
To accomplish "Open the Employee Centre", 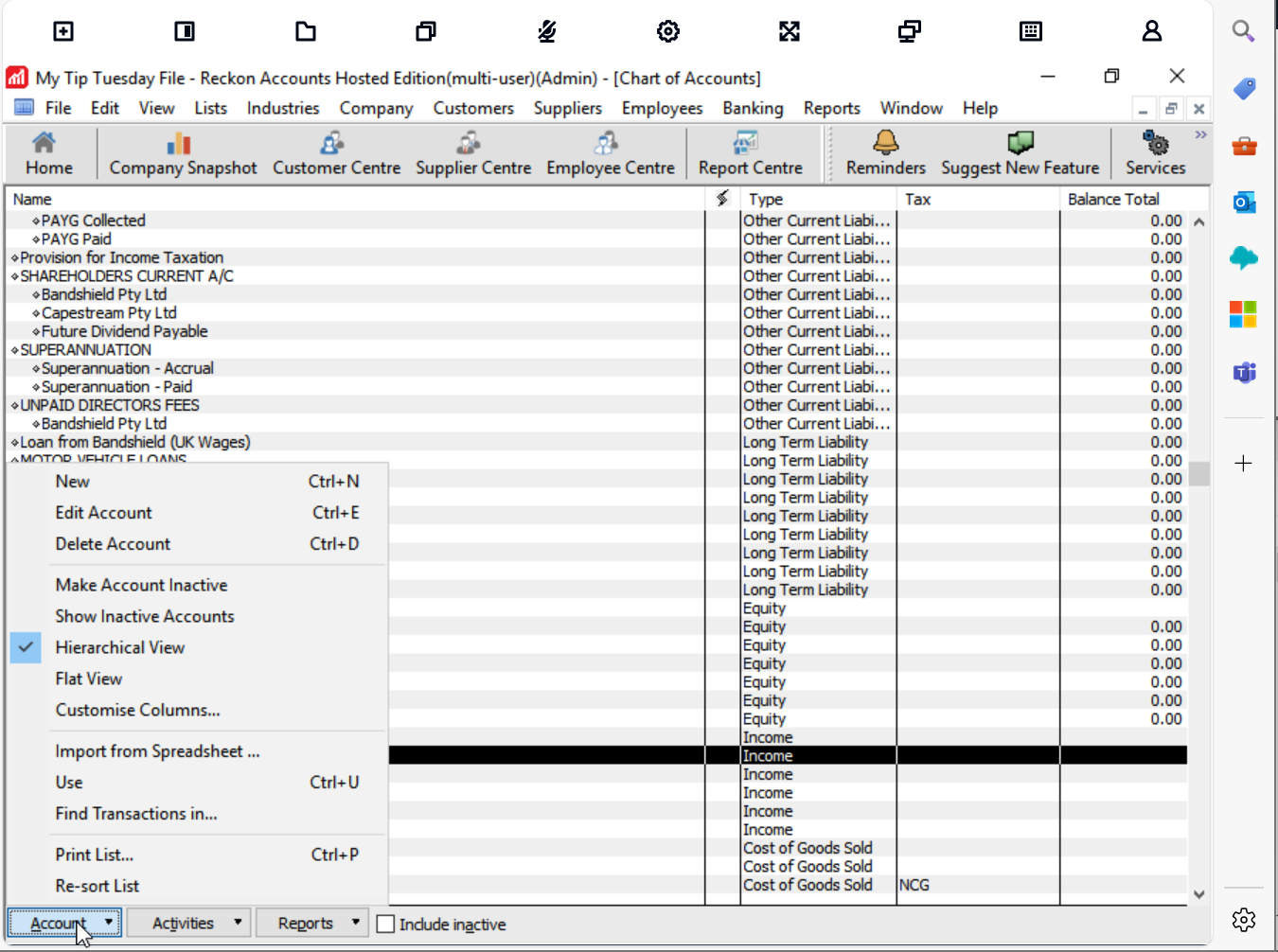I will pos(610,153).
